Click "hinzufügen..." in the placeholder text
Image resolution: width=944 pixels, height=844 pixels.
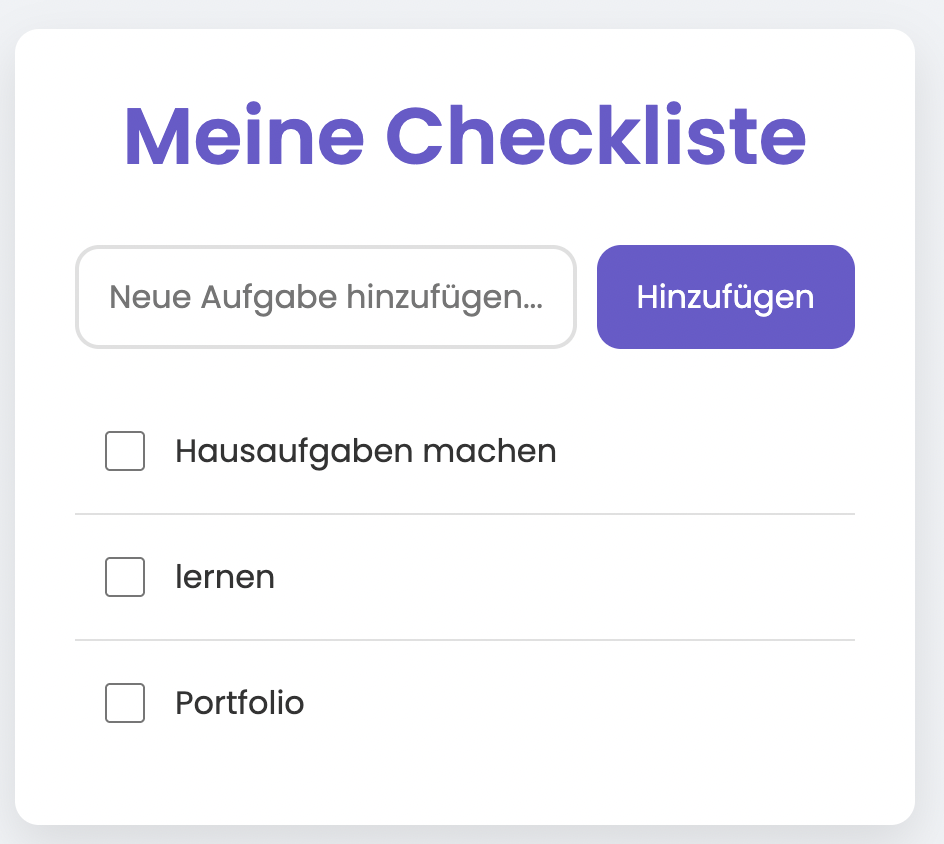pos(444,297)
